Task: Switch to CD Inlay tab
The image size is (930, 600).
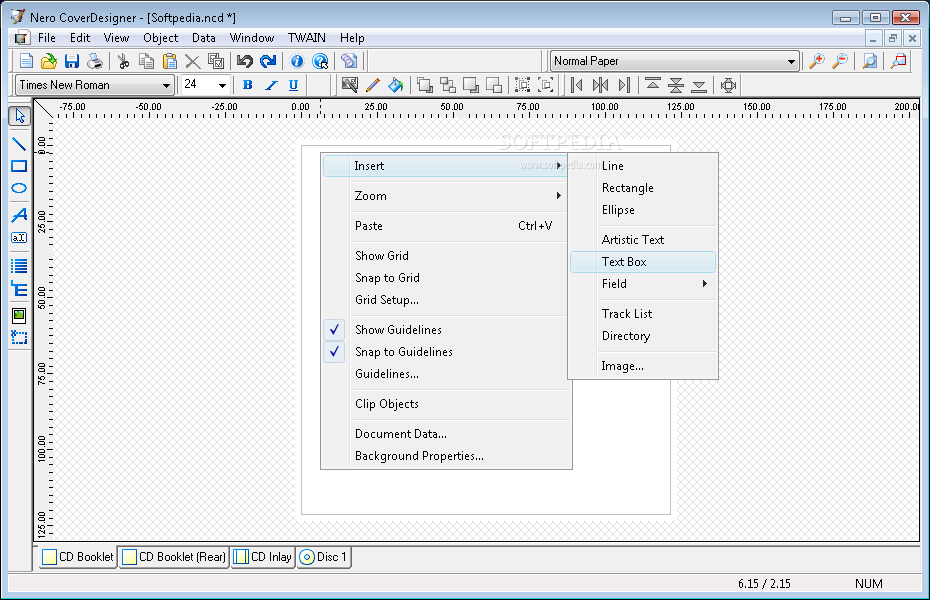Action: tap(263, 557)
